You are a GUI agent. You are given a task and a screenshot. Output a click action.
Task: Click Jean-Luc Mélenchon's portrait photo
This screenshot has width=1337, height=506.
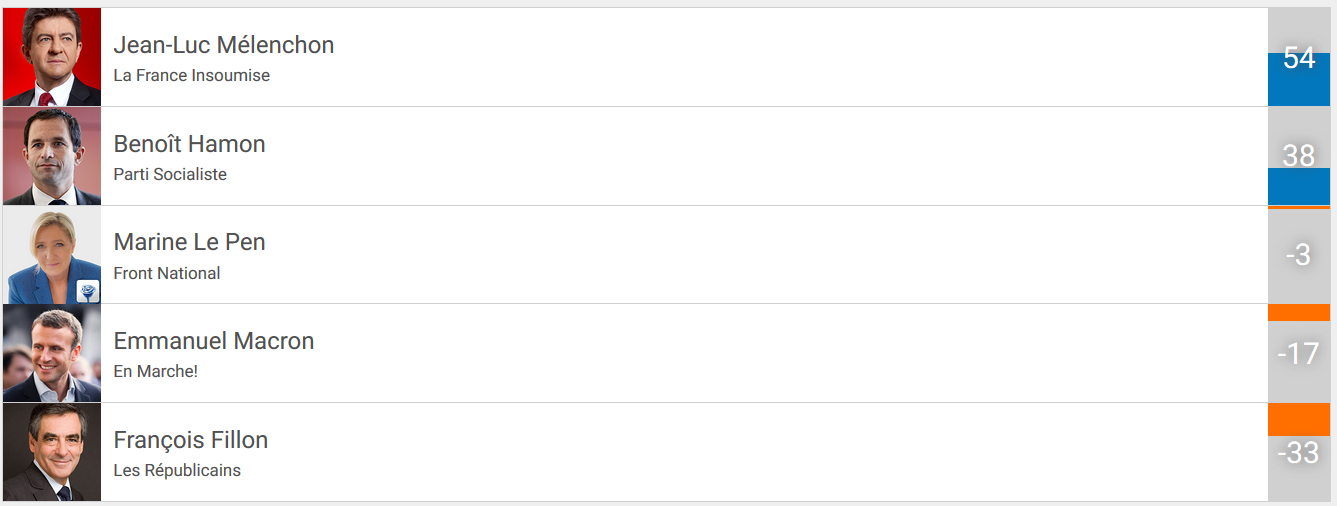pyautogui.click(x=52, y=57)
